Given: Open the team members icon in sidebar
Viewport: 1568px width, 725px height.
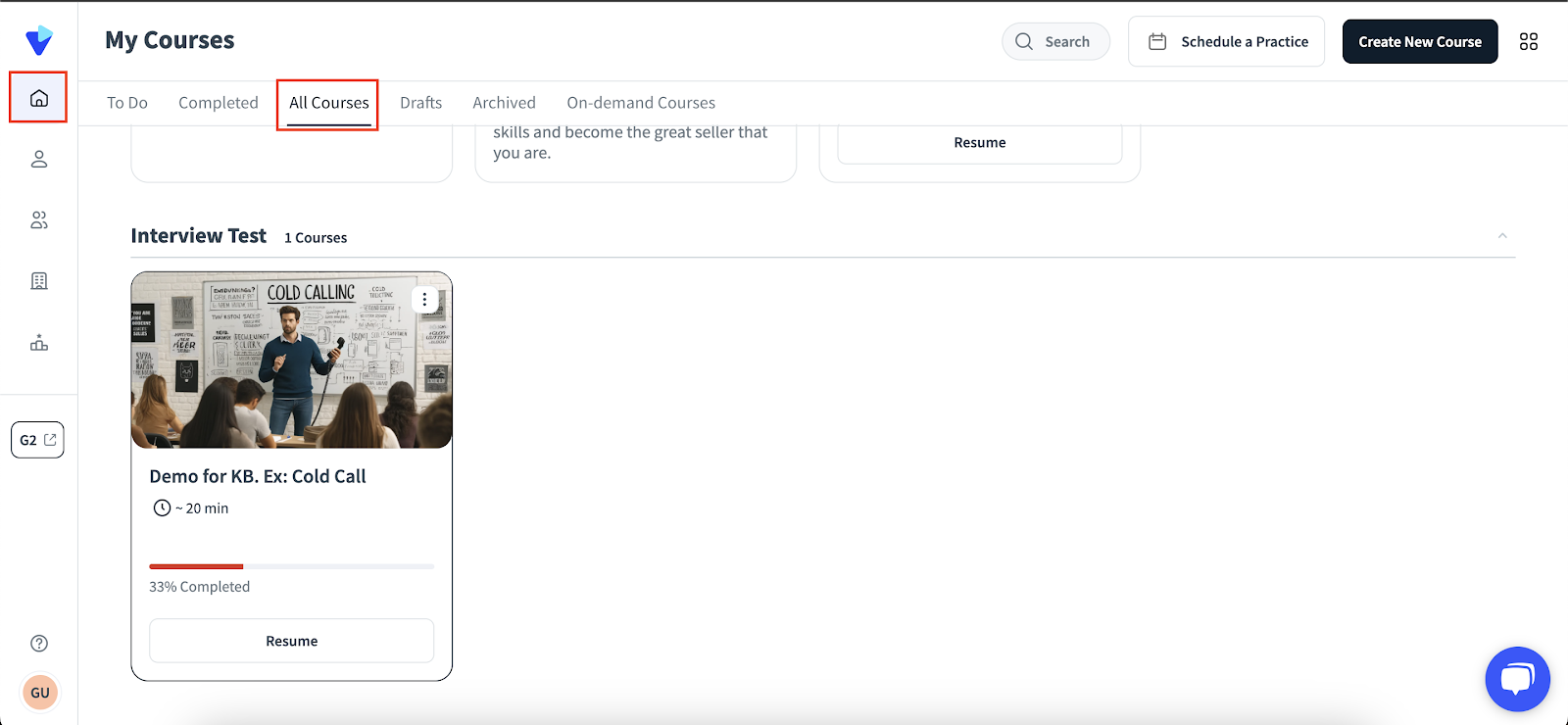Looking at the screenshot, I should click(x=39, y=220).
